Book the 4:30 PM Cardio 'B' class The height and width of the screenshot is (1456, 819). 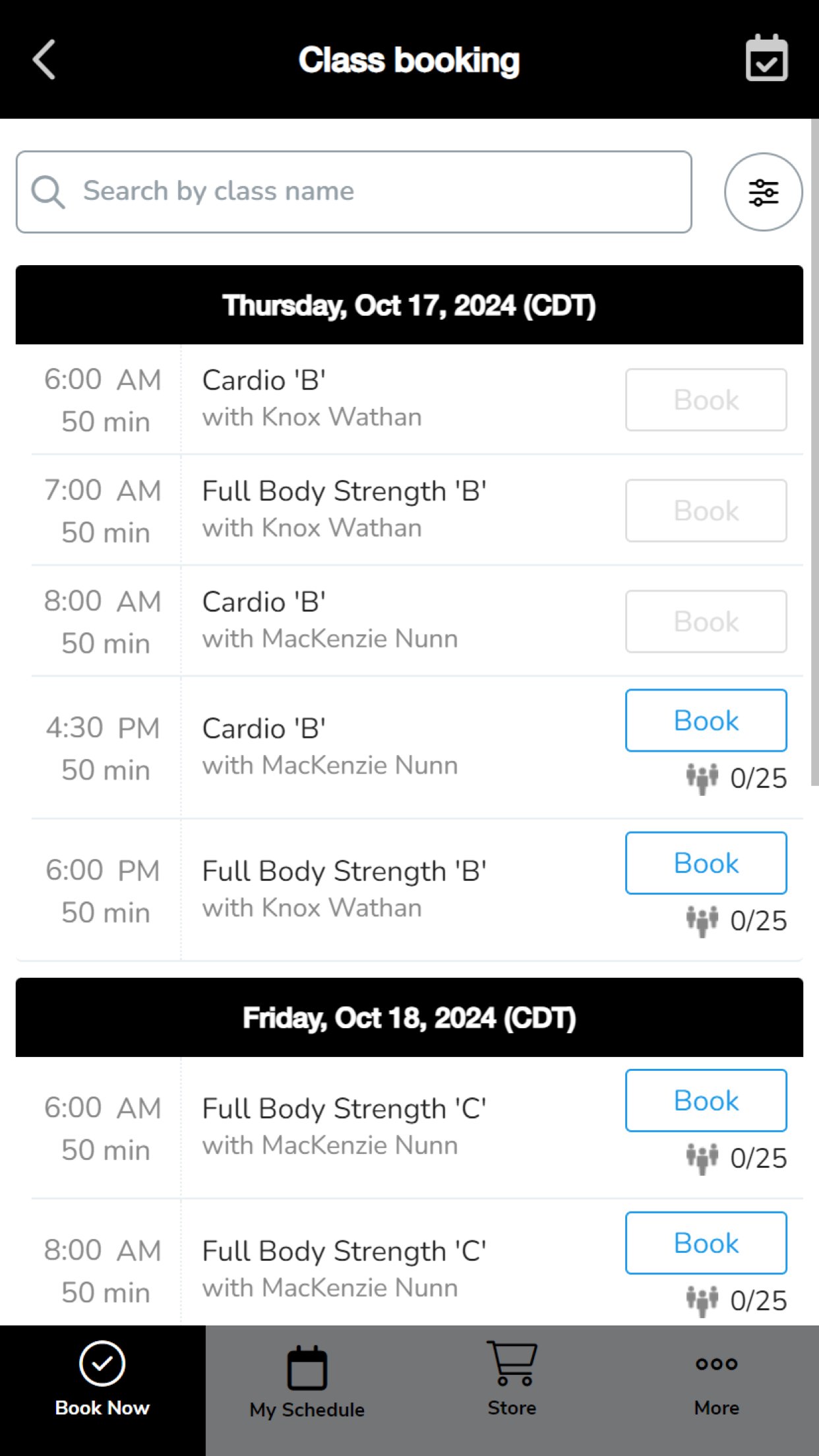click(706, 721)
